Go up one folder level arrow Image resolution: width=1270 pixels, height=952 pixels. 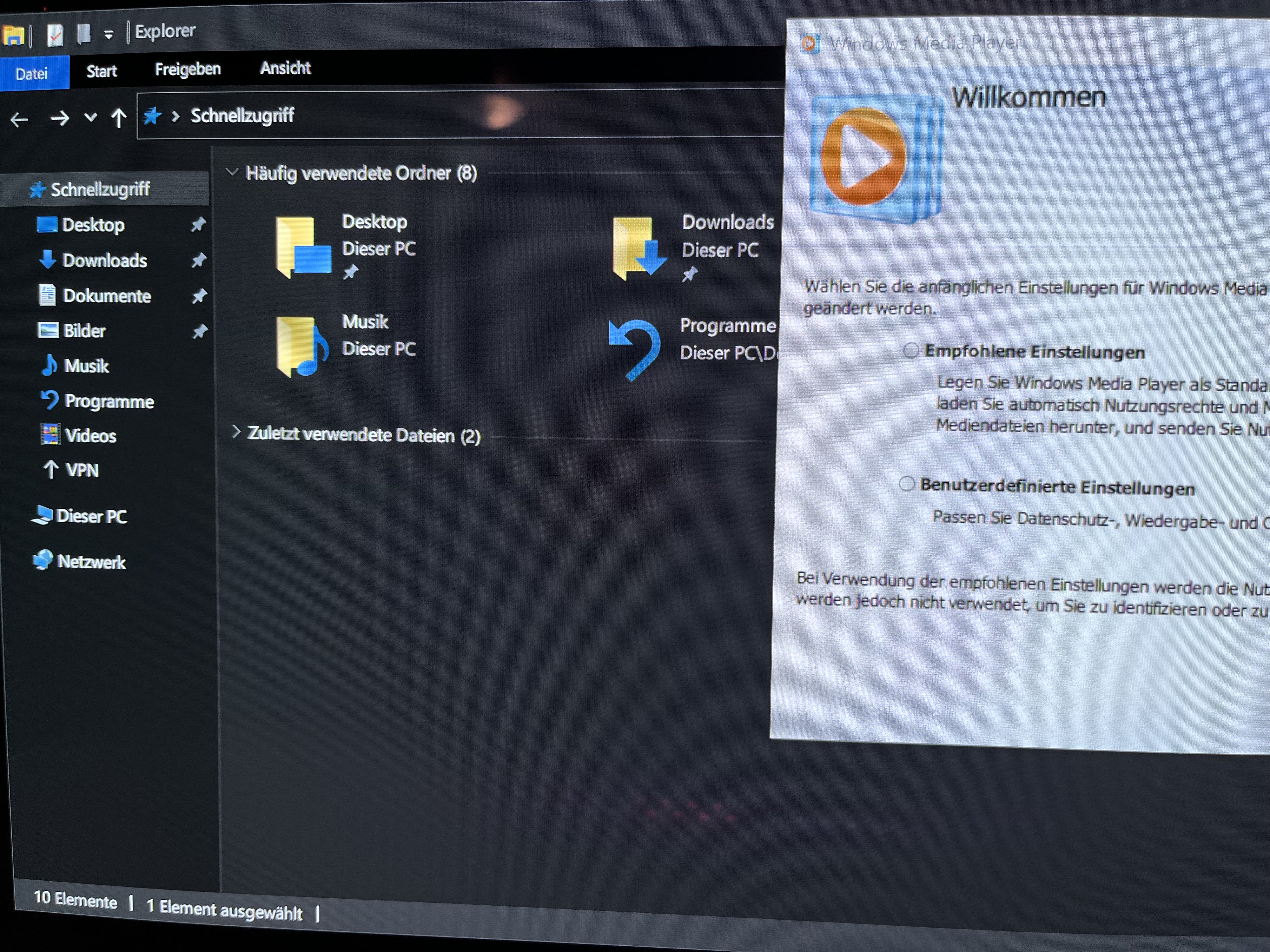click(x=119, y=118)
